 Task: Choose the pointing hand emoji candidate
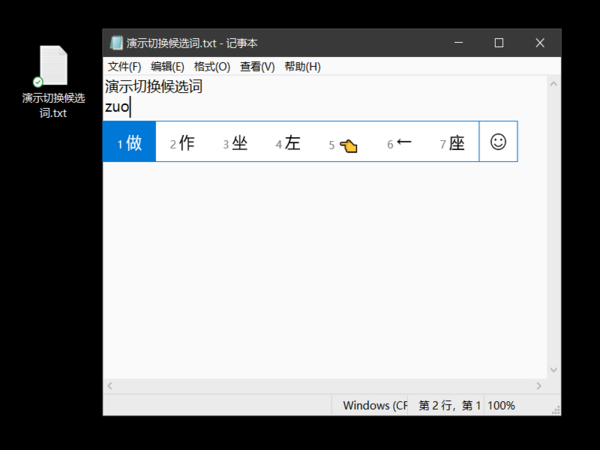click(x=343, y=144)
